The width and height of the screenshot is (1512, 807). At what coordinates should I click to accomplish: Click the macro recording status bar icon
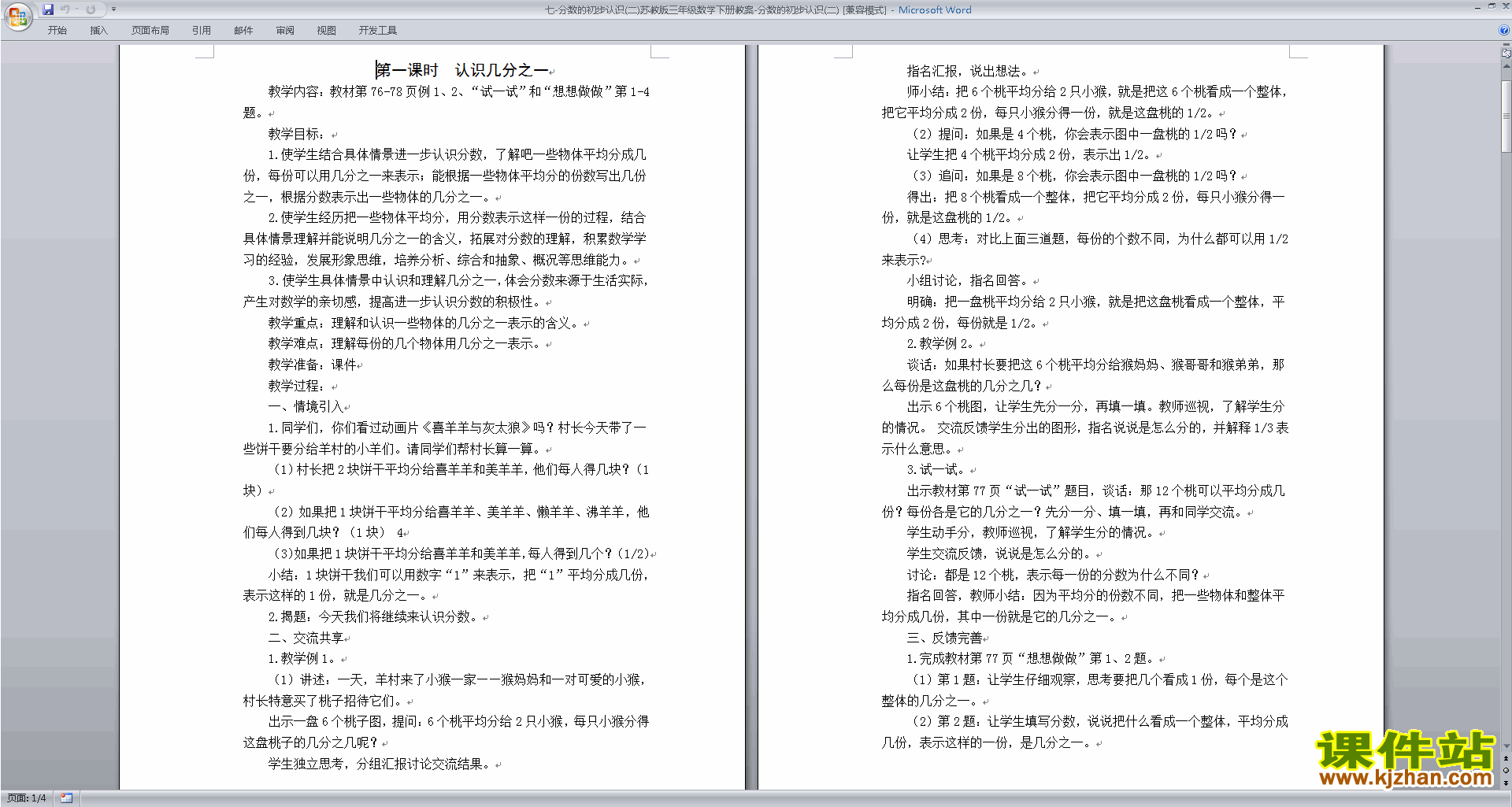[67, 798]
